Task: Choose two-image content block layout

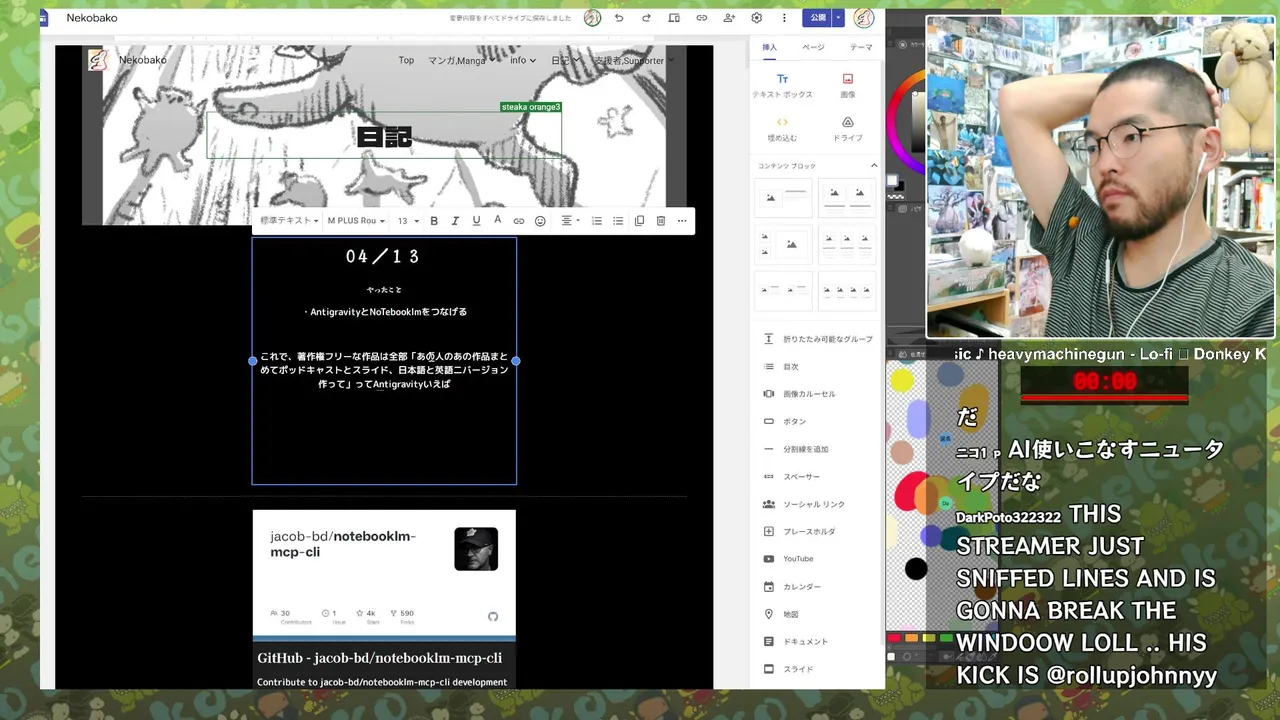Action: click(847, 198)
